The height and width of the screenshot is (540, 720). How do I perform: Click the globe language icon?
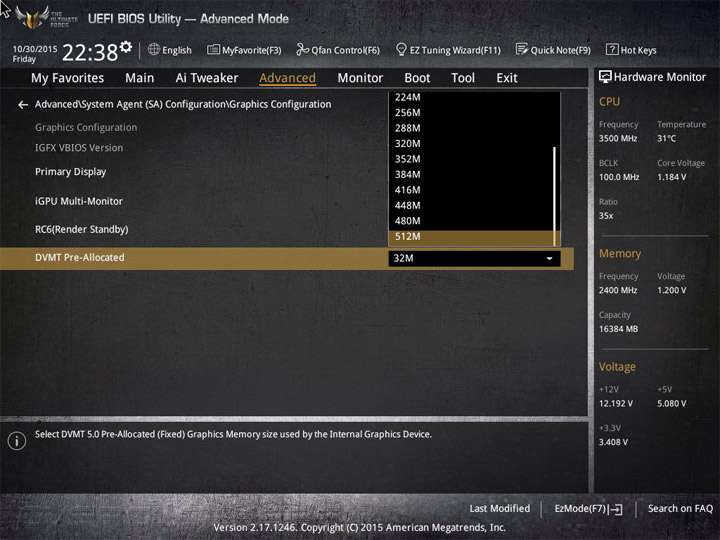pyautogui.click(x=154, y=50)
